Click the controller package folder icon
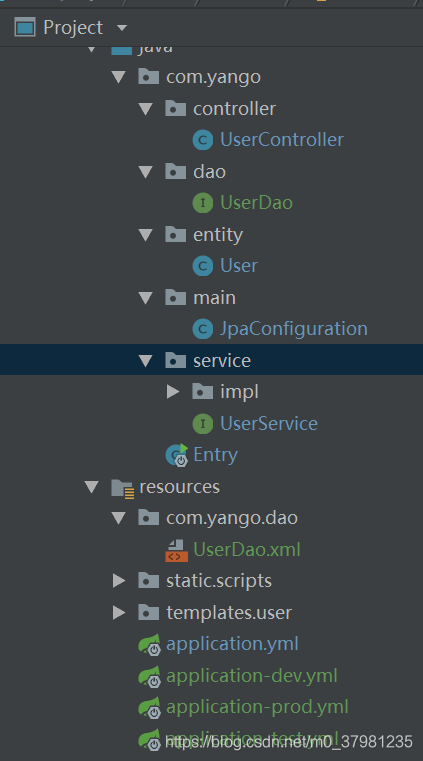The image size is (423, 761). pos(176,108)
